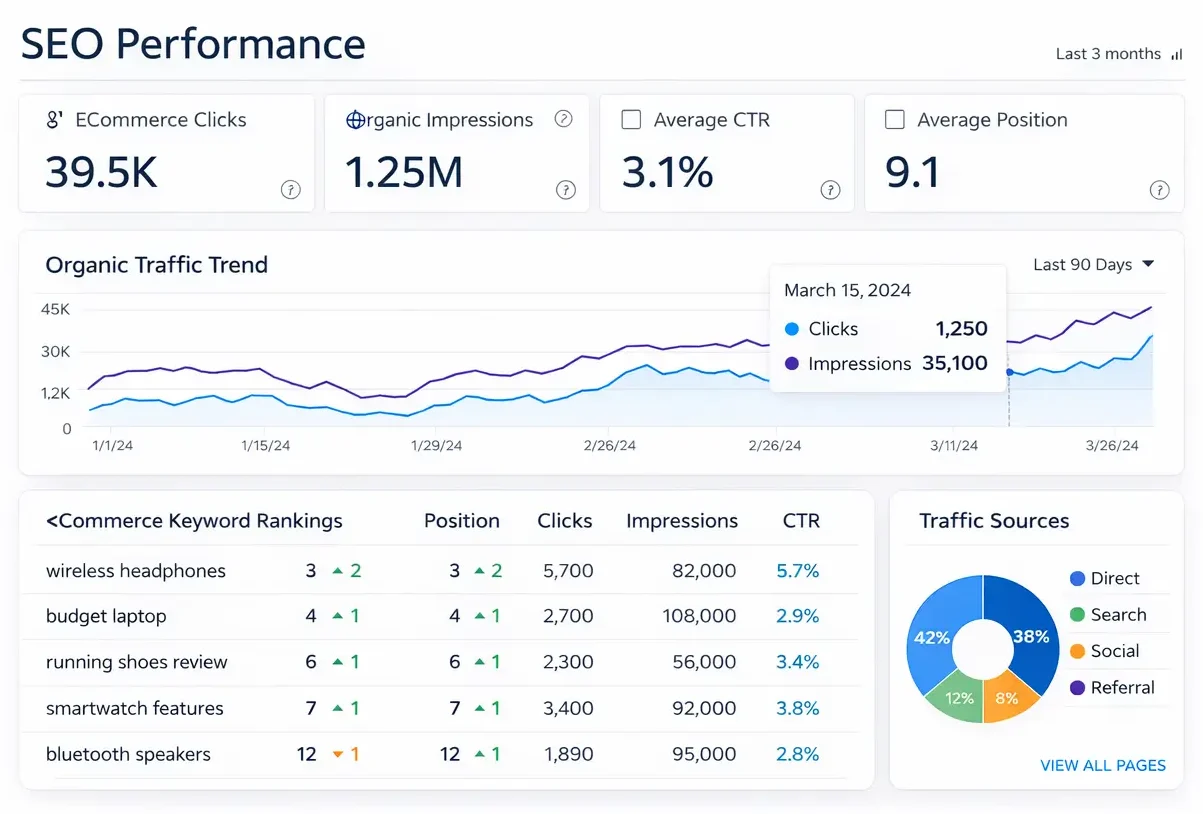Click the orange down arrow in bluetooth speakers row
Screen dimensions: 1203x814
pyautogui.click(x=337, y=755)
